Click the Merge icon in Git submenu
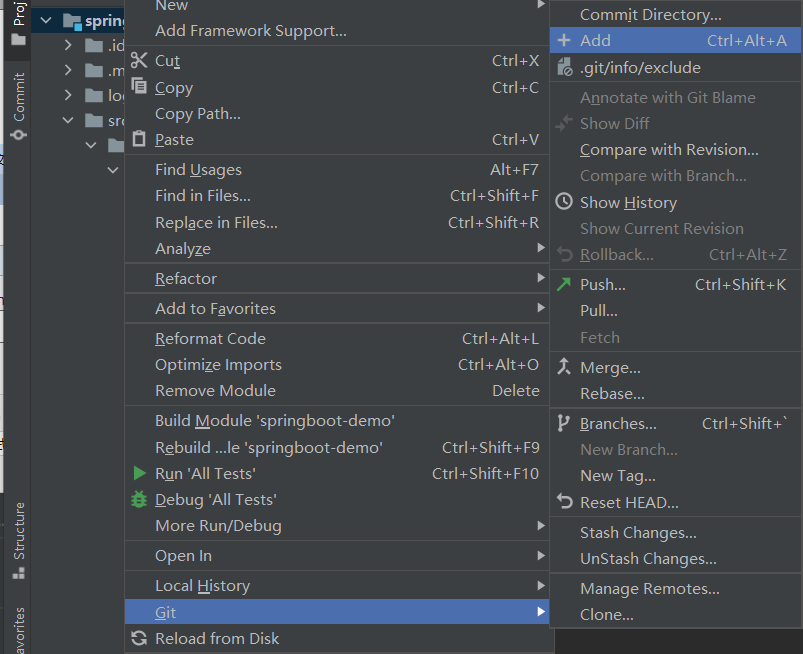 point(564,367)
